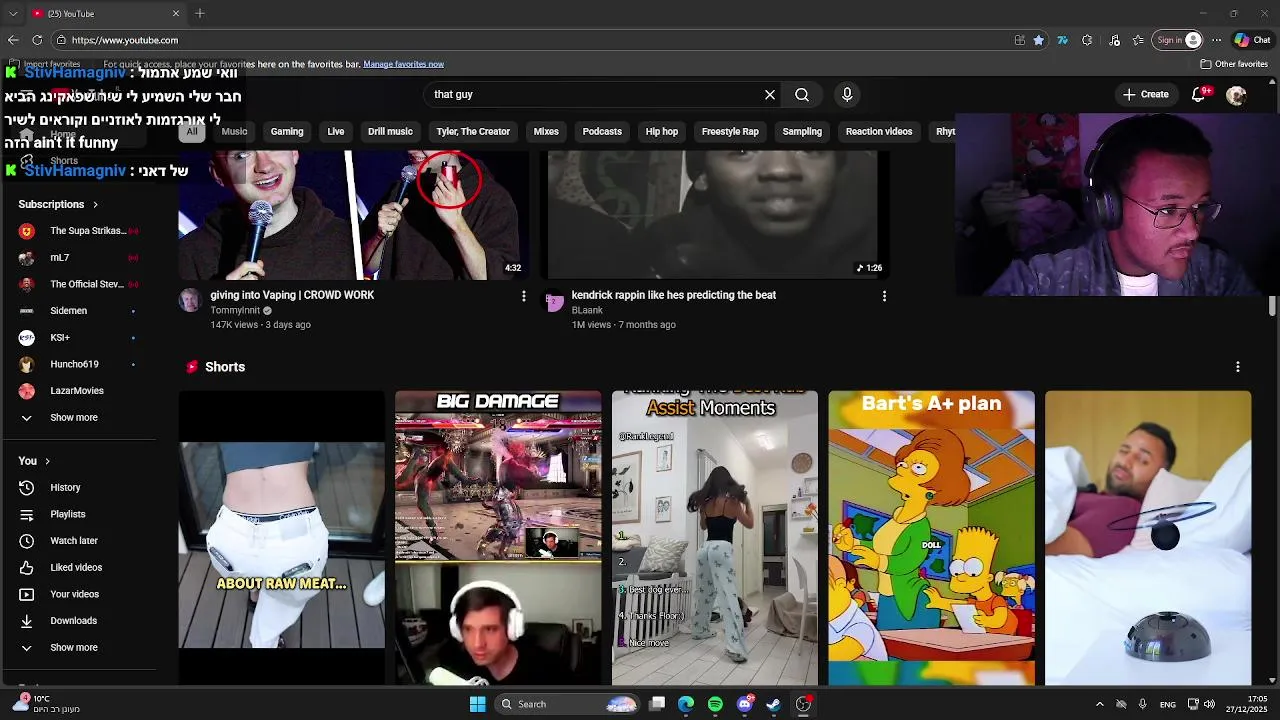Open the ABOUT RAW MEAT Short
1280x720 pixels.
click(x=282, y=537)
